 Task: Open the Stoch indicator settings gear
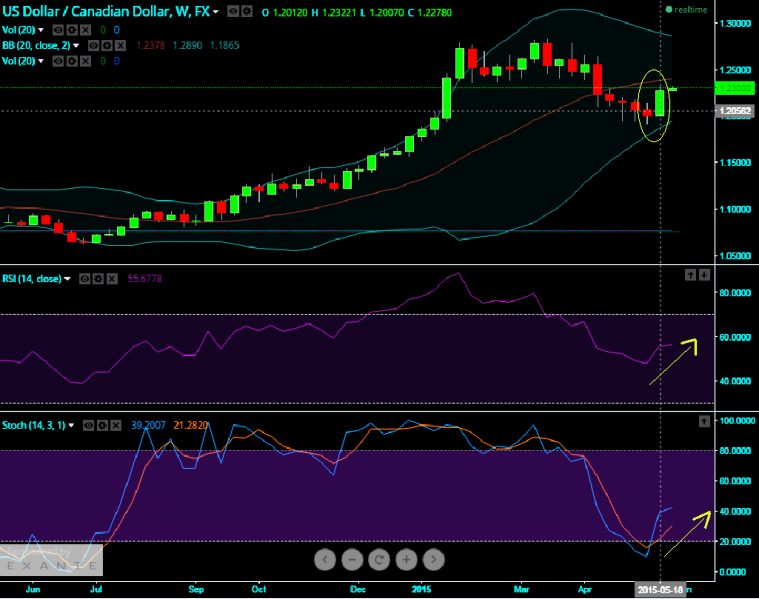(x=102, y=426)
